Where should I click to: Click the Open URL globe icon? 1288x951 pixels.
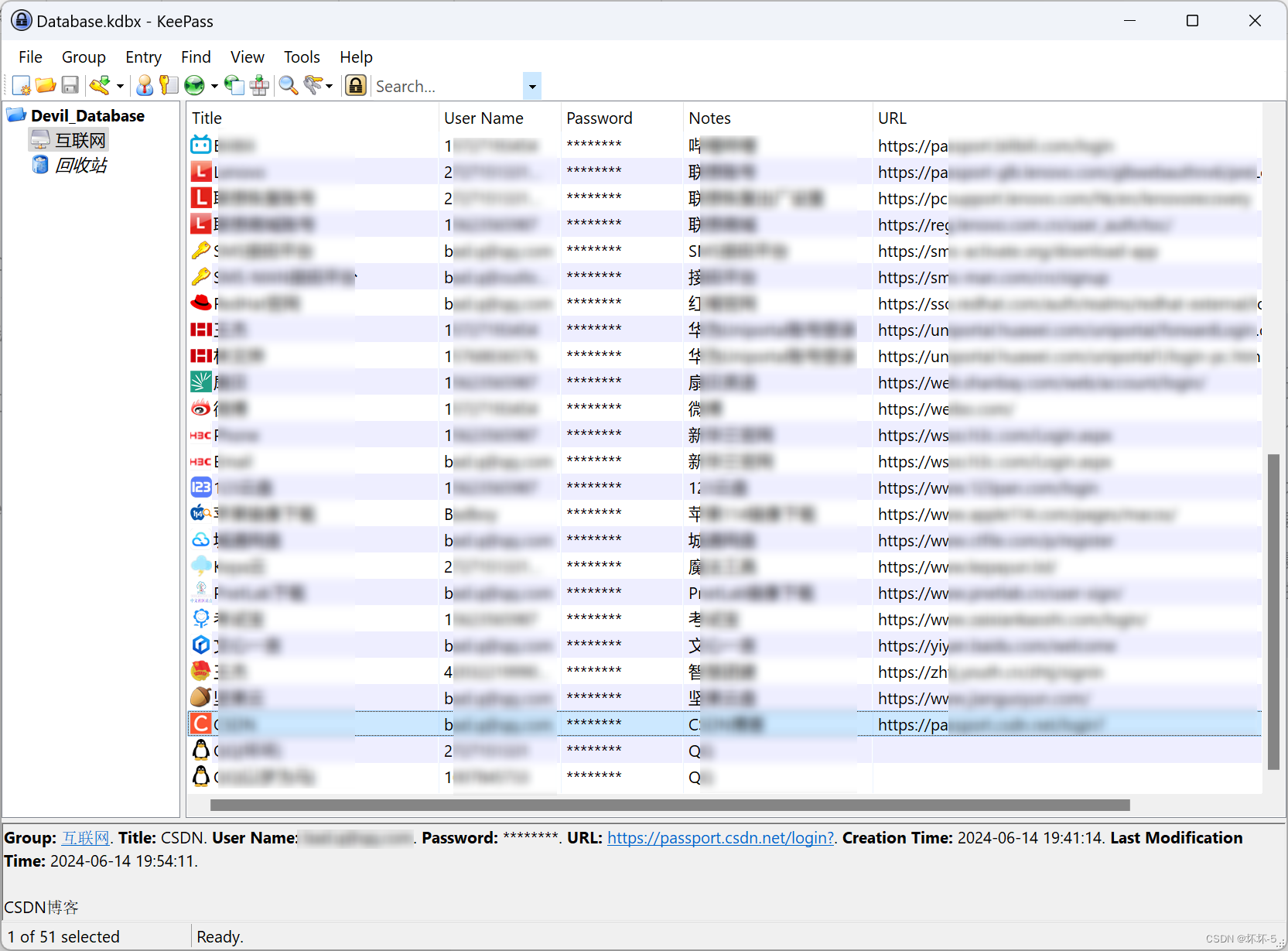point(195,85)
